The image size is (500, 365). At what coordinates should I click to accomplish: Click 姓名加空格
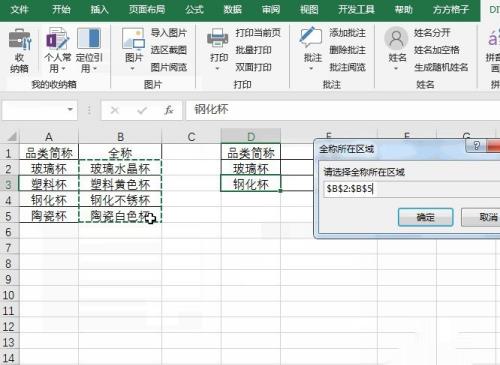pyautogui.click(x=437, y=50)
